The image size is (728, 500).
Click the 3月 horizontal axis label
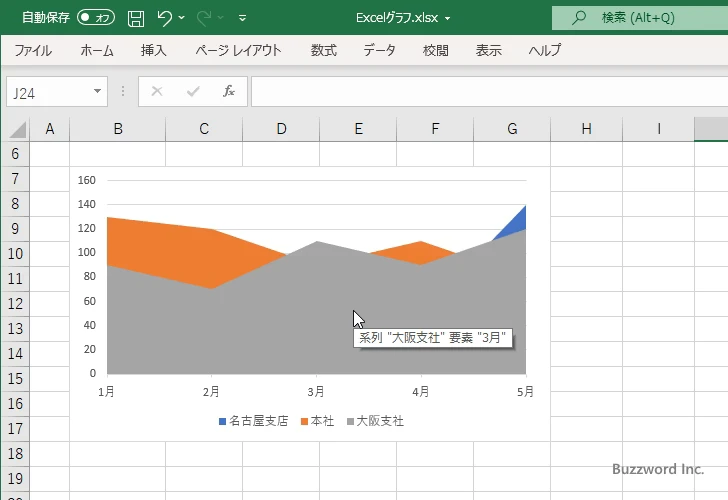(316, 392)
